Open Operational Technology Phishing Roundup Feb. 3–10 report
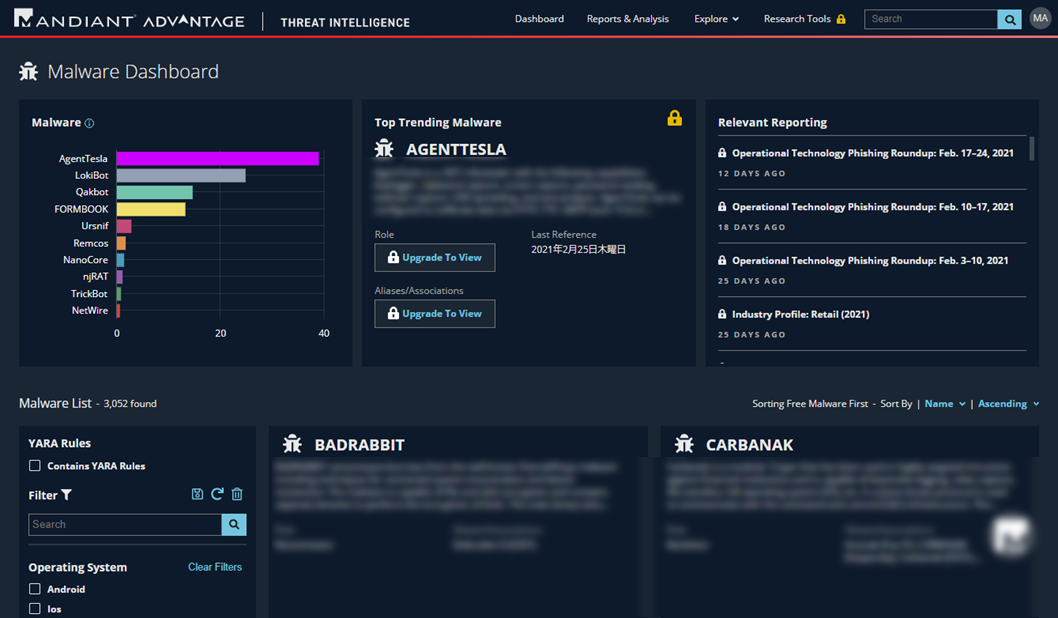Viewport: 1058px width, 618px height. [x=870, y=260]
